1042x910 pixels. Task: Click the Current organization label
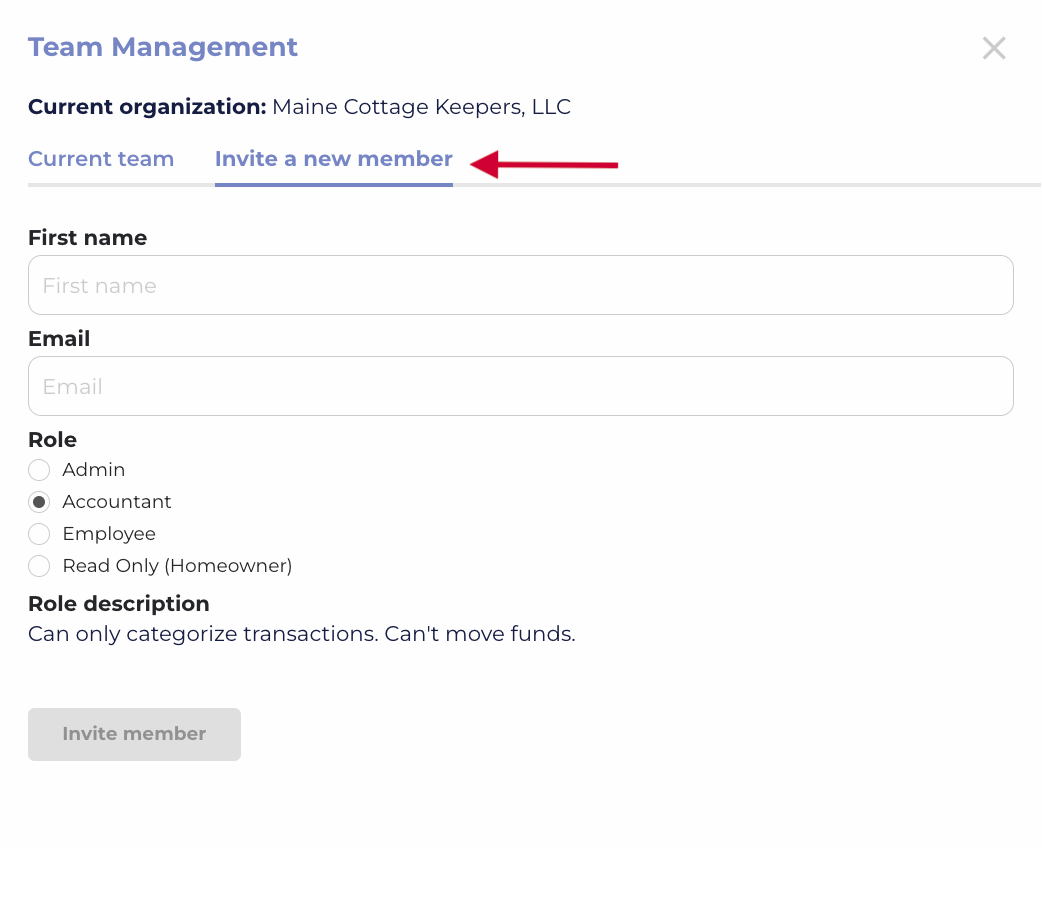point(148,107)
